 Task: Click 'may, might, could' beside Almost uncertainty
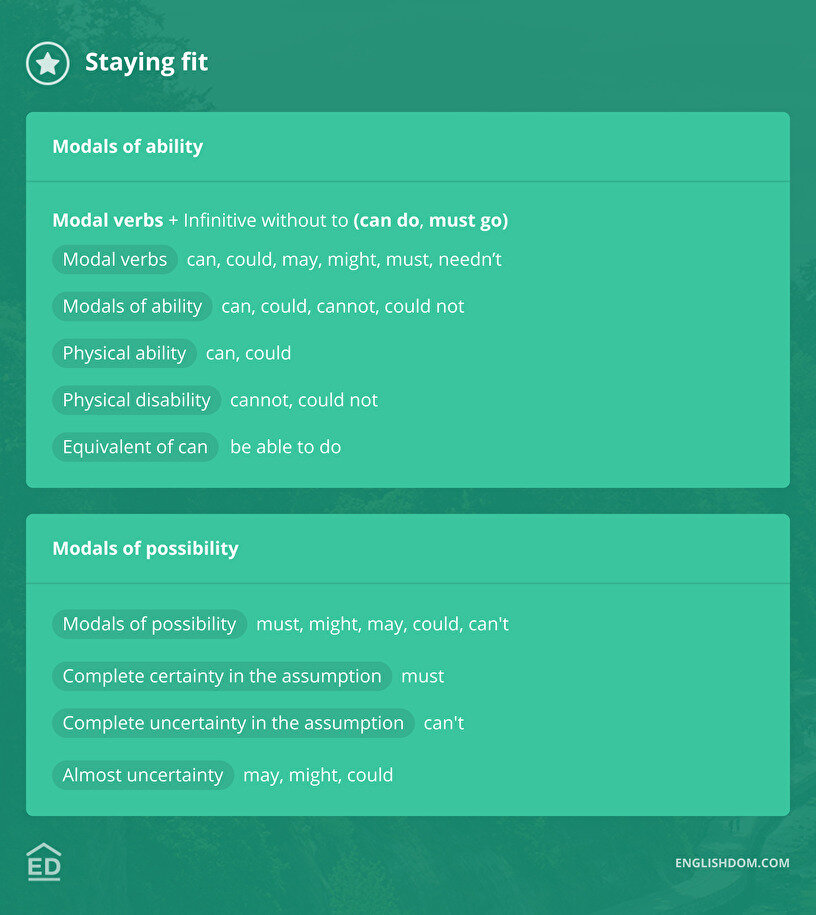tap(318, 775)
